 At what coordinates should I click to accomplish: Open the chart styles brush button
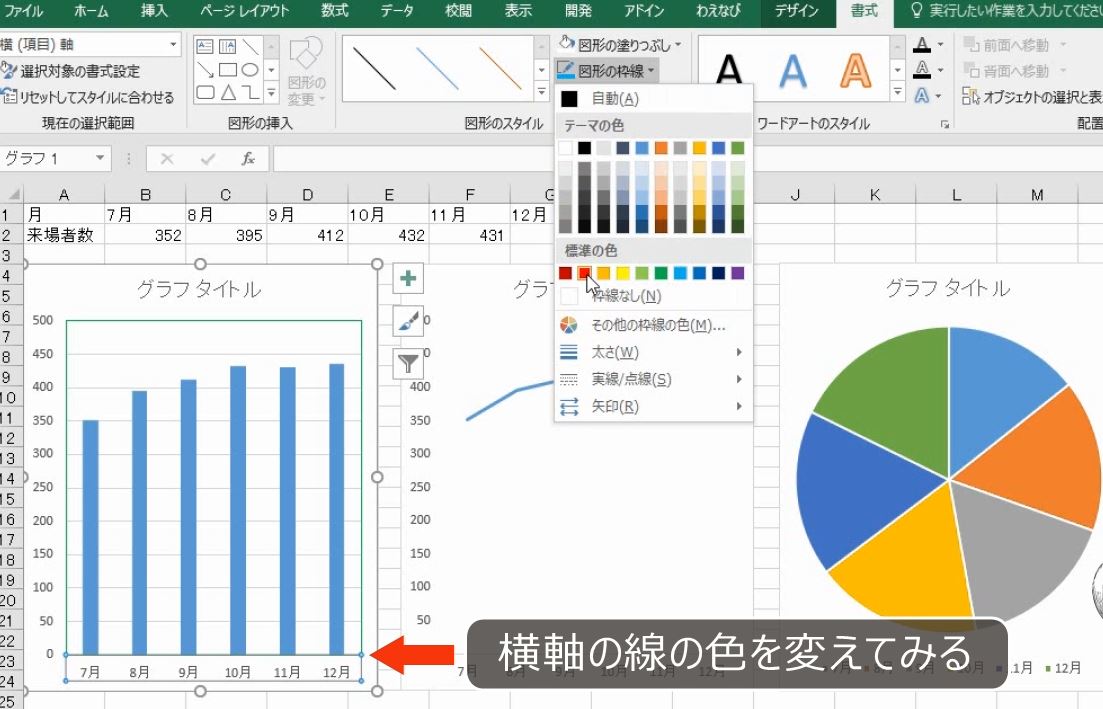pos(408,321)
